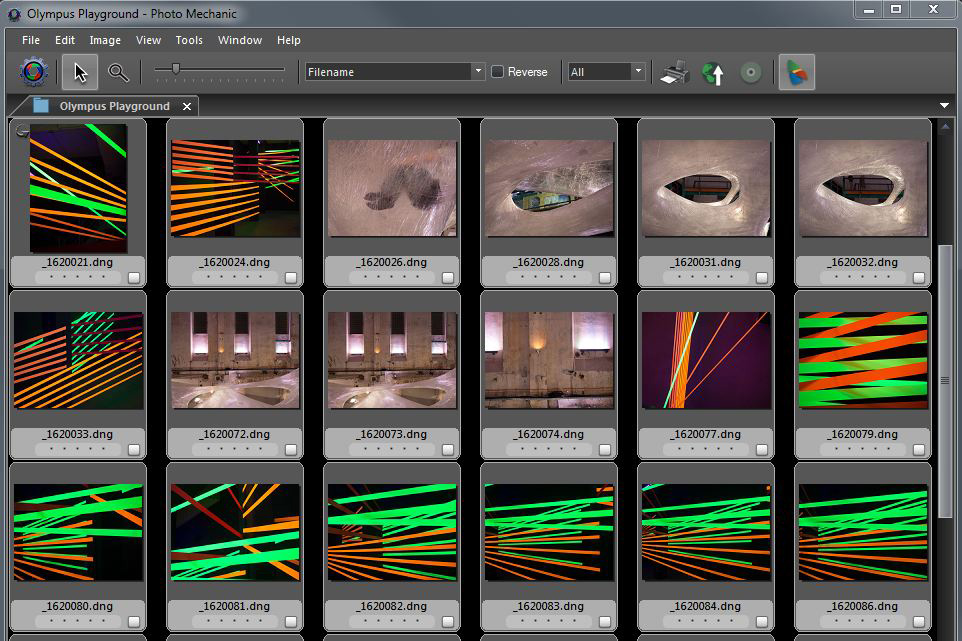Click the filename label _1620072.dng
This screenshot has width=962, height=641.
coord(235,434)
